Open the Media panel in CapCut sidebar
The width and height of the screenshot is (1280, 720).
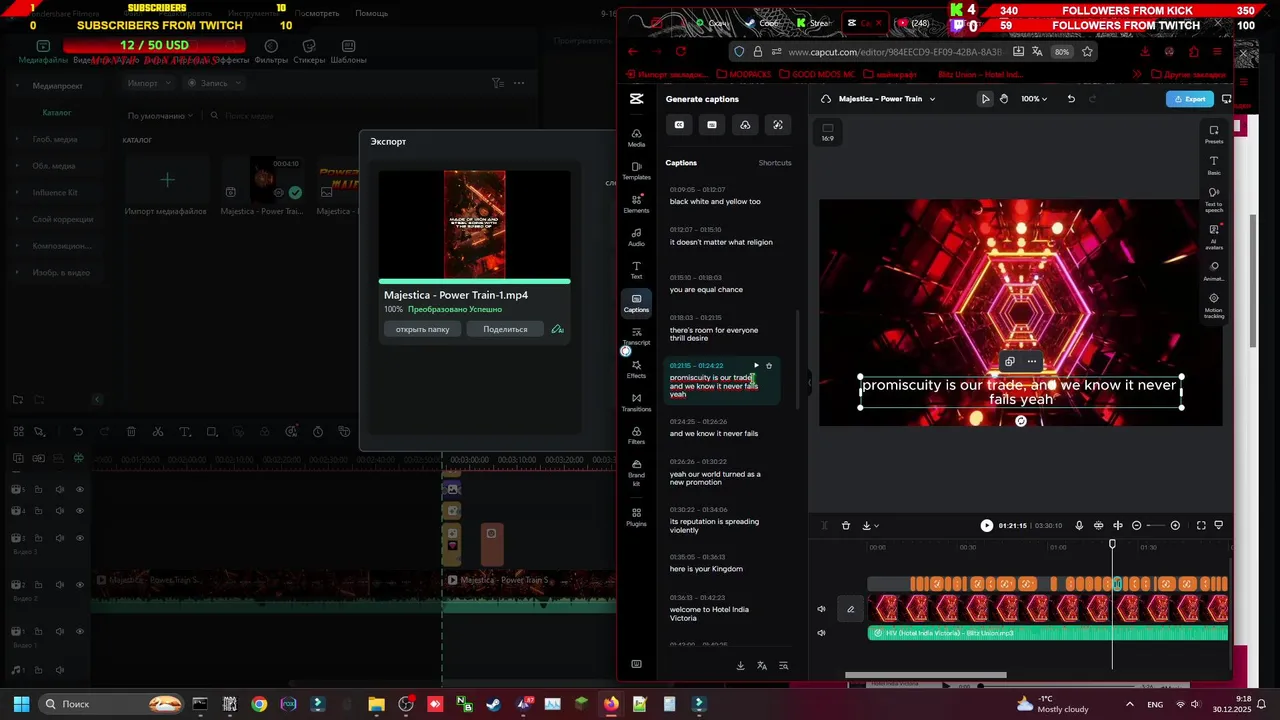tap(636, 138)
